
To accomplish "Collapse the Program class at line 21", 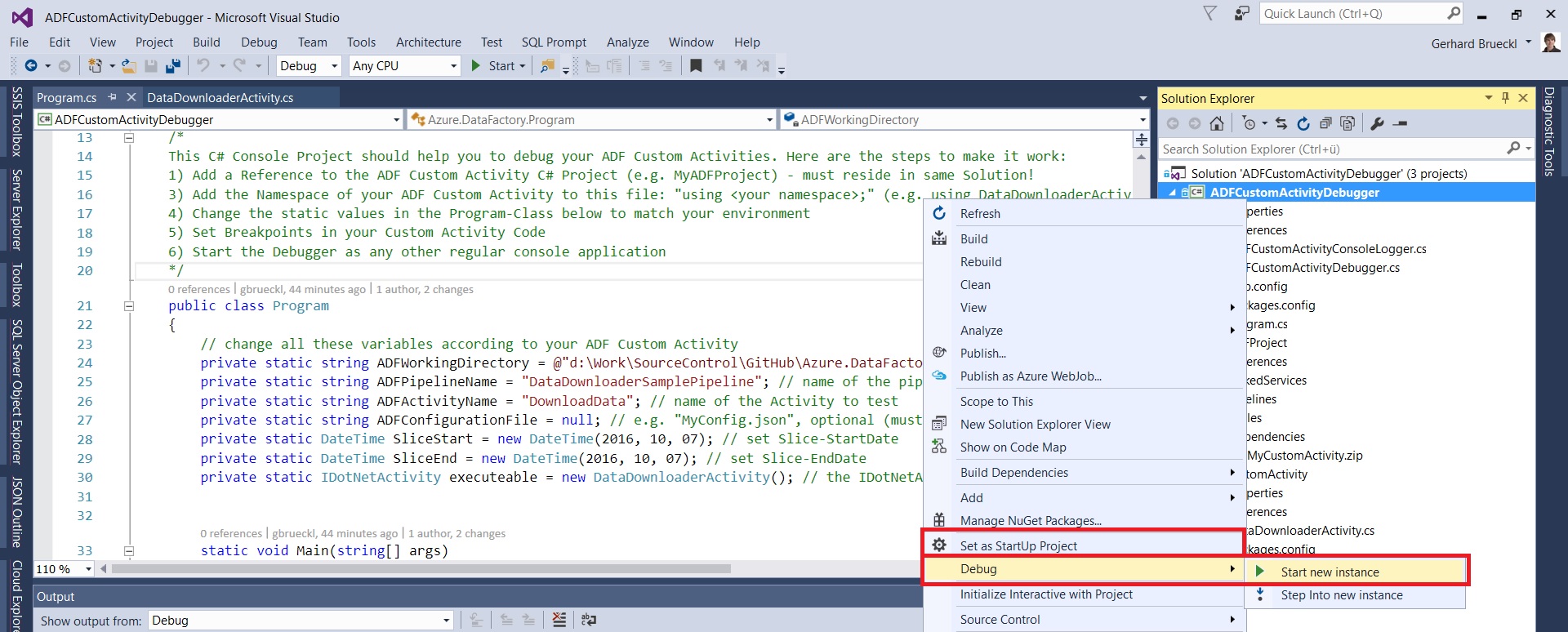I will (x=129, y=306).
